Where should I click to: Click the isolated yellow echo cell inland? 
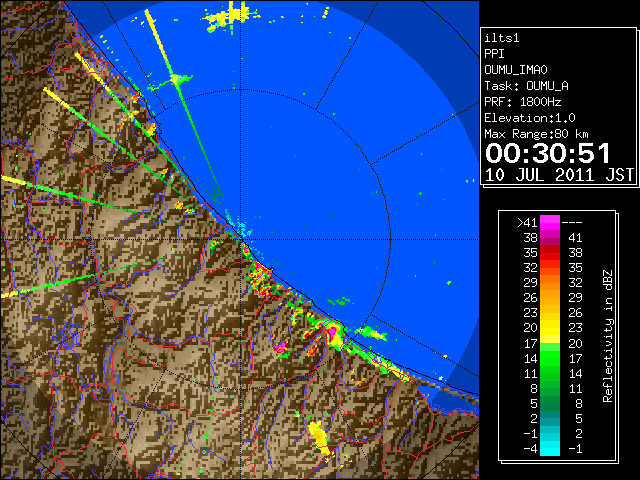[x=319, y=438]
